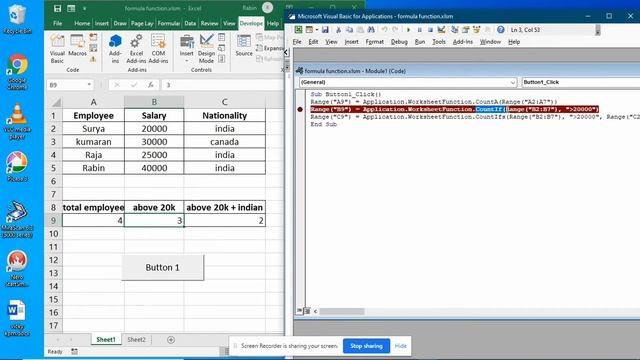Switch to the Home ribbon tab

[x=82, y=24]
